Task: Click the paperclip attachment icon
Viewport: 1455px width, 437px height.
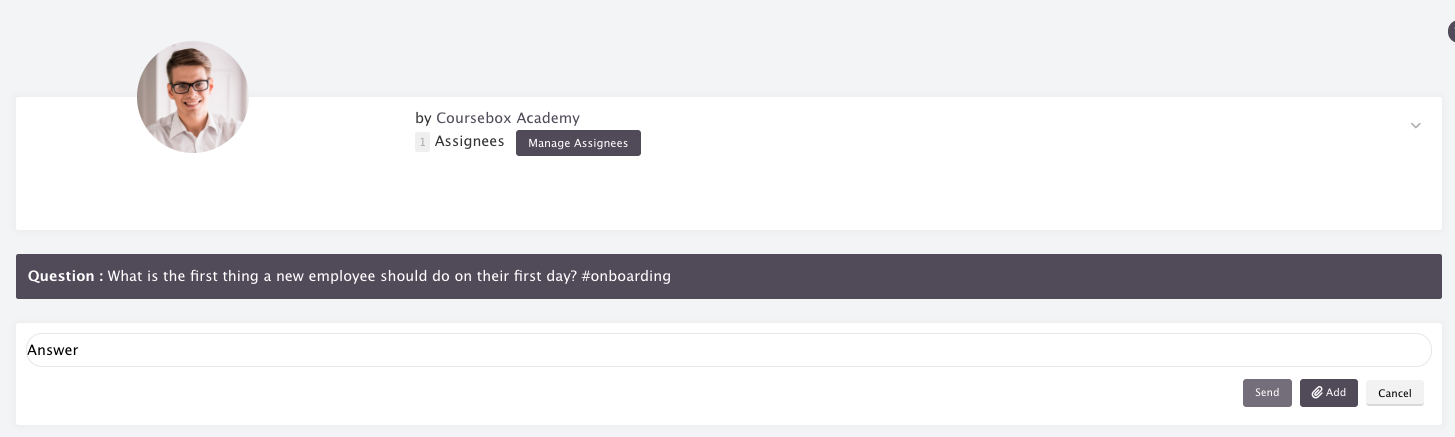Action: 1318,393
